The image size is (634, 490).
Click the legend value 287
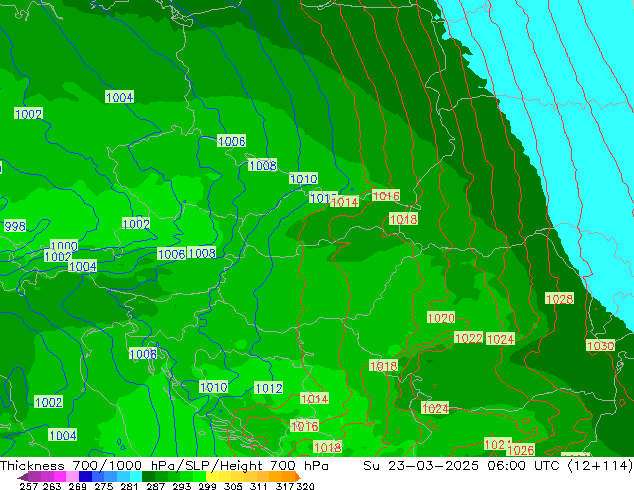155,486
